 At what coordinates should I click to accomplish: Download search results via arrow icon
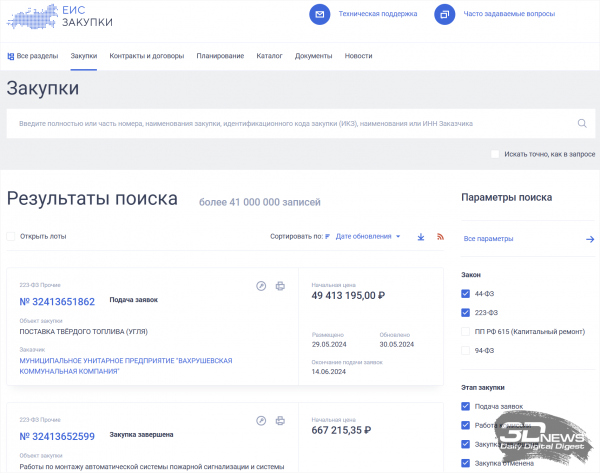coord(421,237)
